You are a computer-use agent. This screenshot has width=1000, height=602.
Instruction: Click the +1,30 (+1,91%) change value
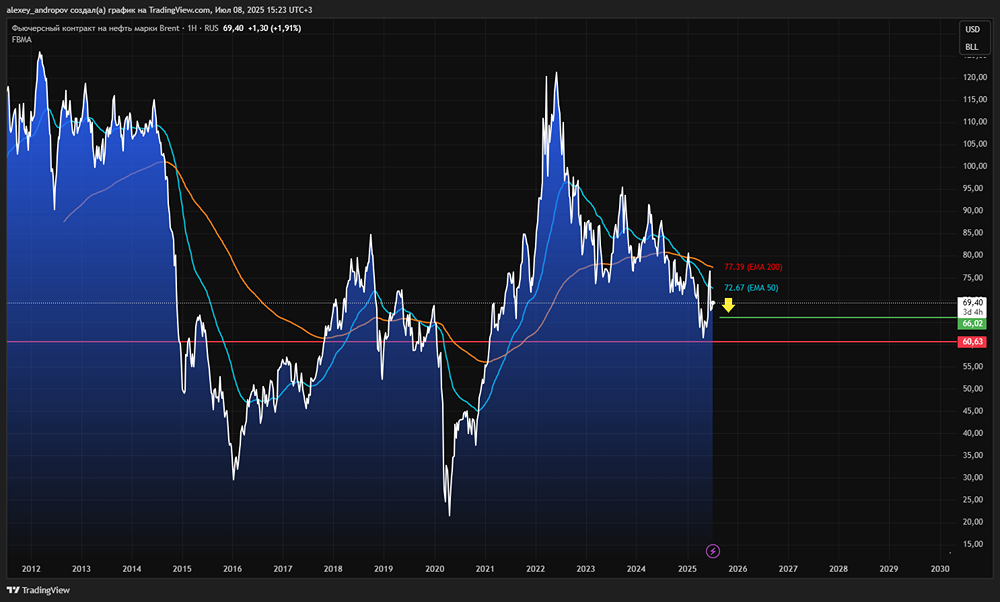point(274,28)
